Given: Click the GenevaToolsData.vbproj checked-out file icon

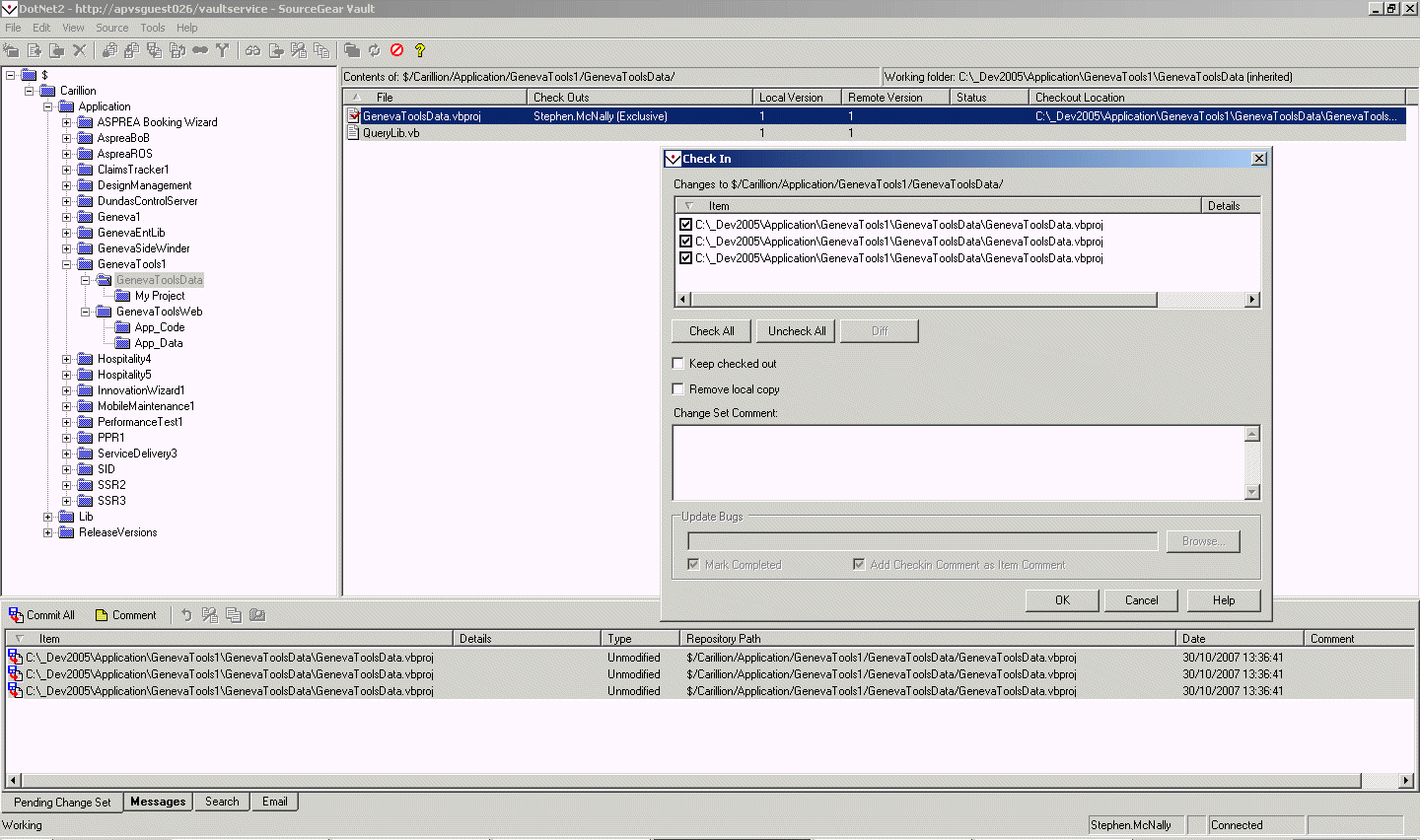Looking at the screenshot, I should [x=354, y=116].
